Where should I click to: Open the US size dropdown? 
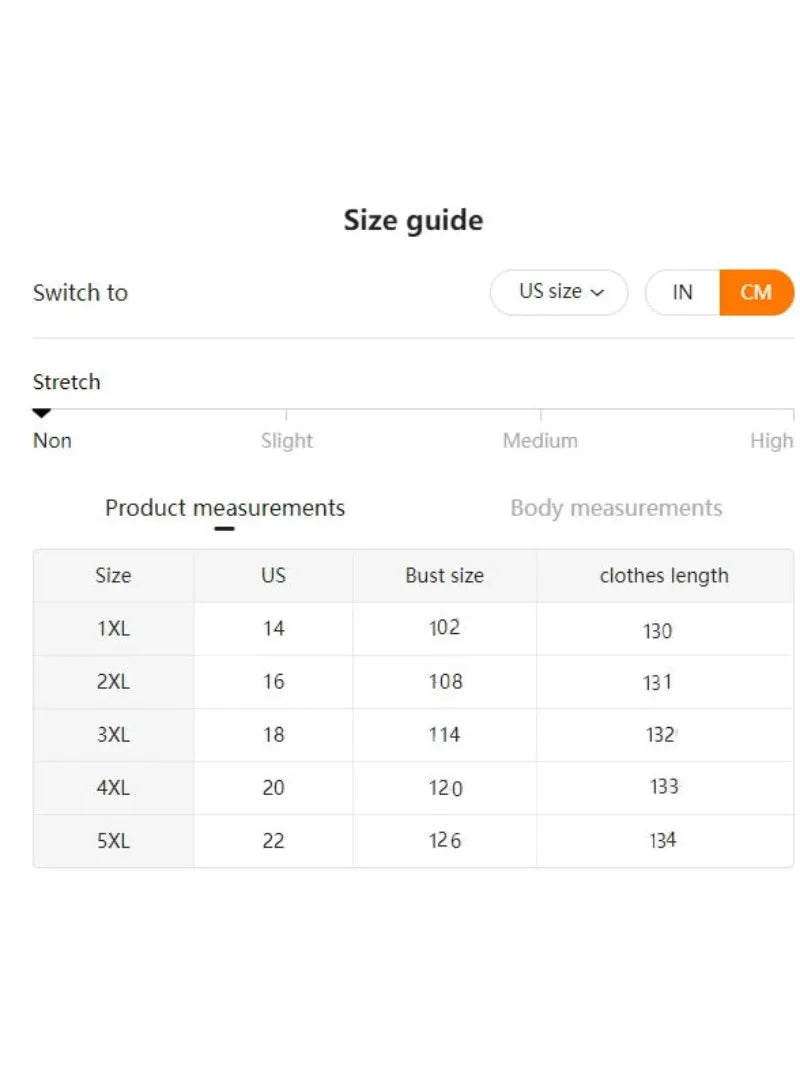(560, 292)
